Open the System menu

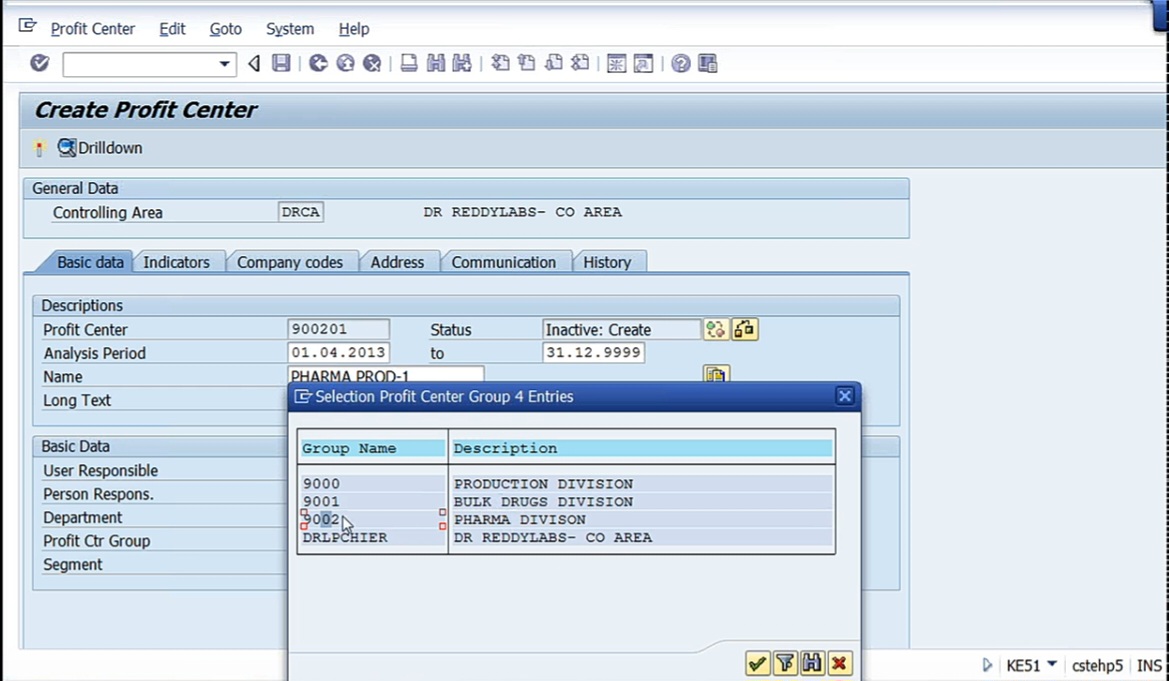[x=290, y=29]
